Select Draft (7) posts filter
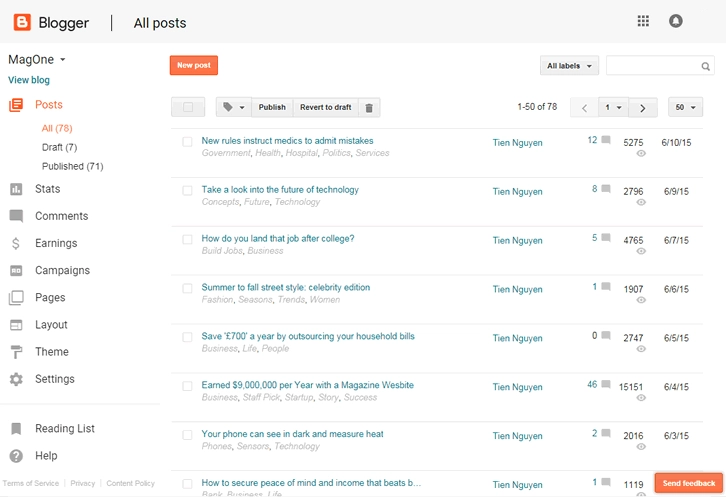The image size is (726, 497). tap(59, 148)
